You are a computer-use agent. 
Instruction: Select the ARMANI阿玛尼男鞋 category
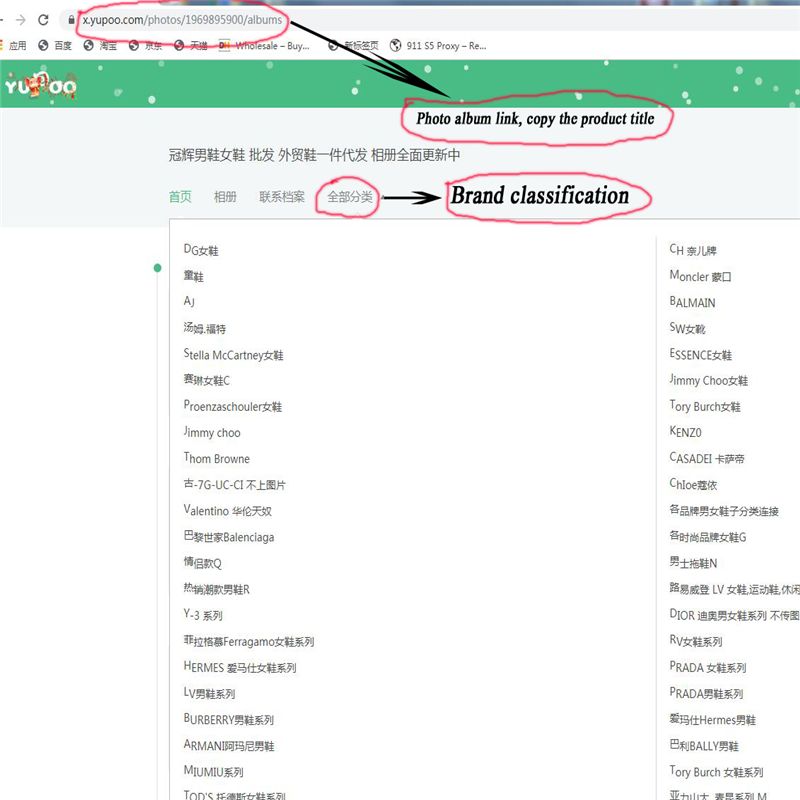(229, 745)
